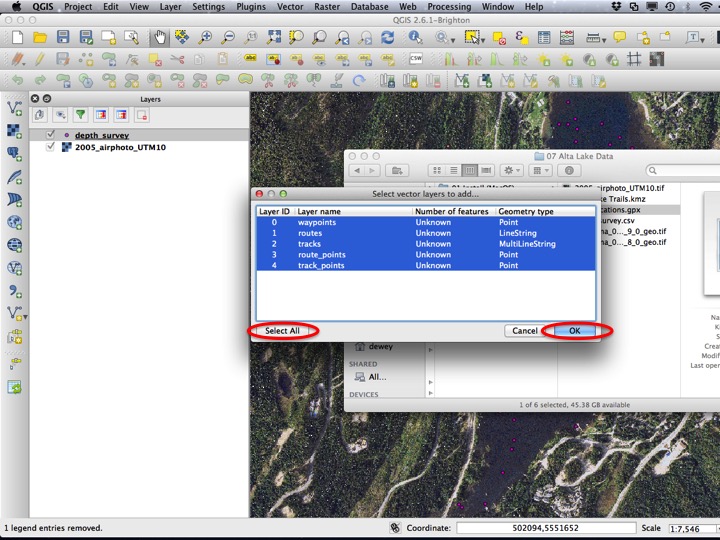Select the waypoints layer row
Image resolution: width=720 pixels, height=540 pixels.
pyautogui.click(x=426, y=222)
